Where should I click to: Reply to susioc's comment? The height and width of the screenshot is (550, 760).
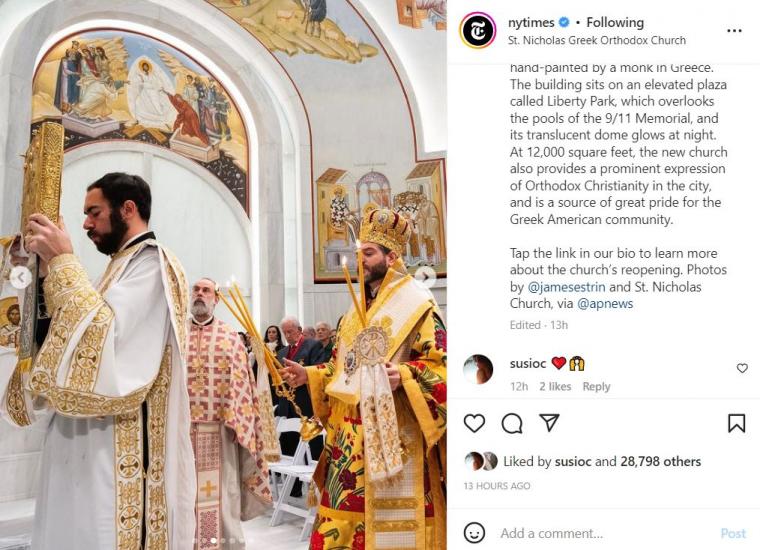(x=596, y=387)
